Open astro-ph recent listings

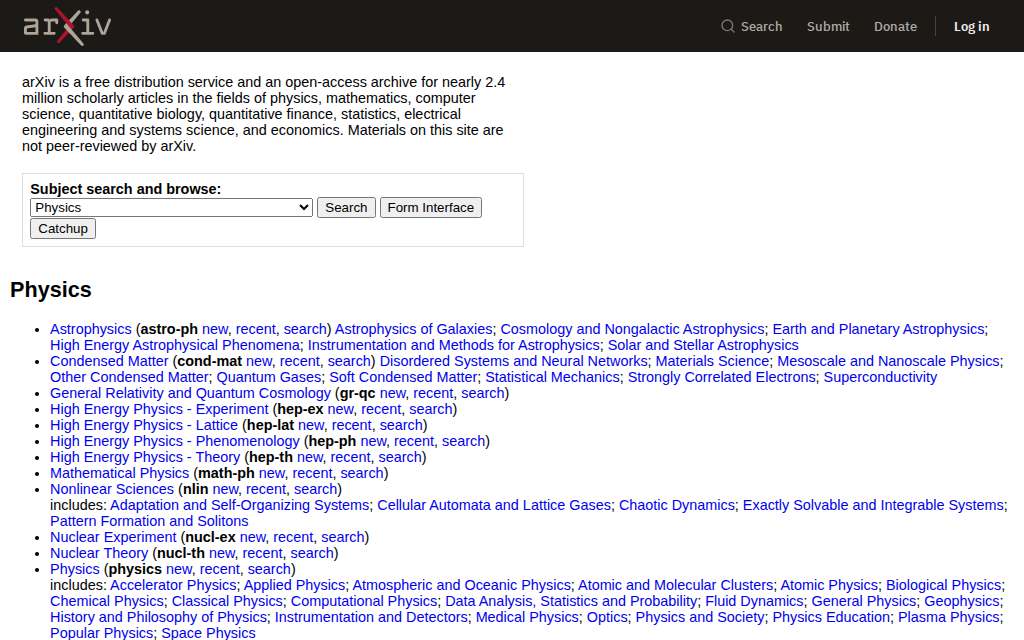point(255,329)
